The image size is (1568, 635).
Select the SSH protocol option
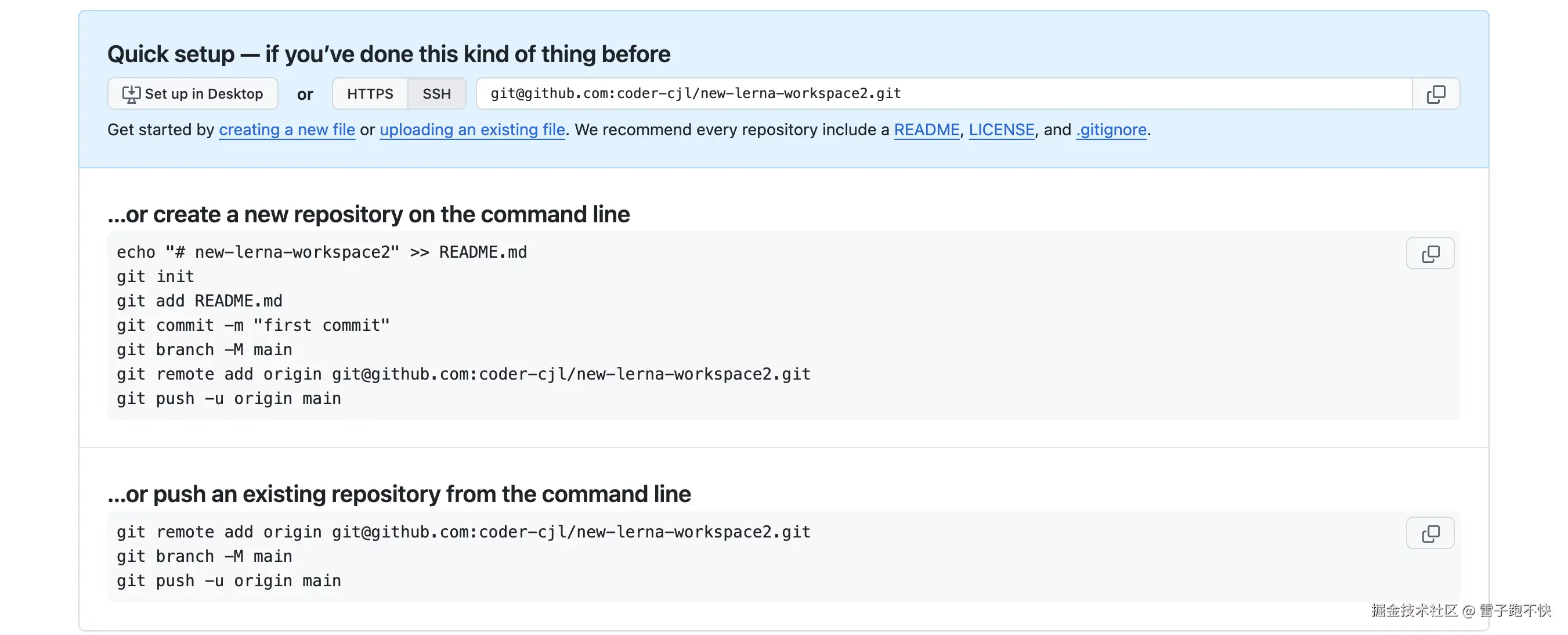point(436,94)
